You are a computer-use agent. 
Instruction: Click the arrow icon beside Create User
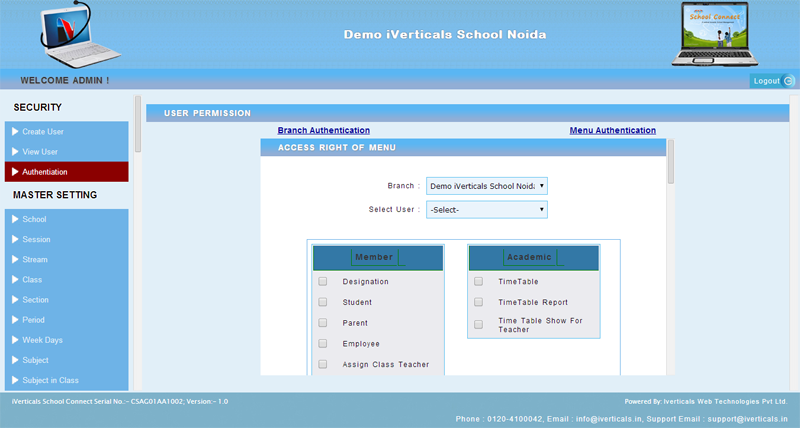point(14,132)
